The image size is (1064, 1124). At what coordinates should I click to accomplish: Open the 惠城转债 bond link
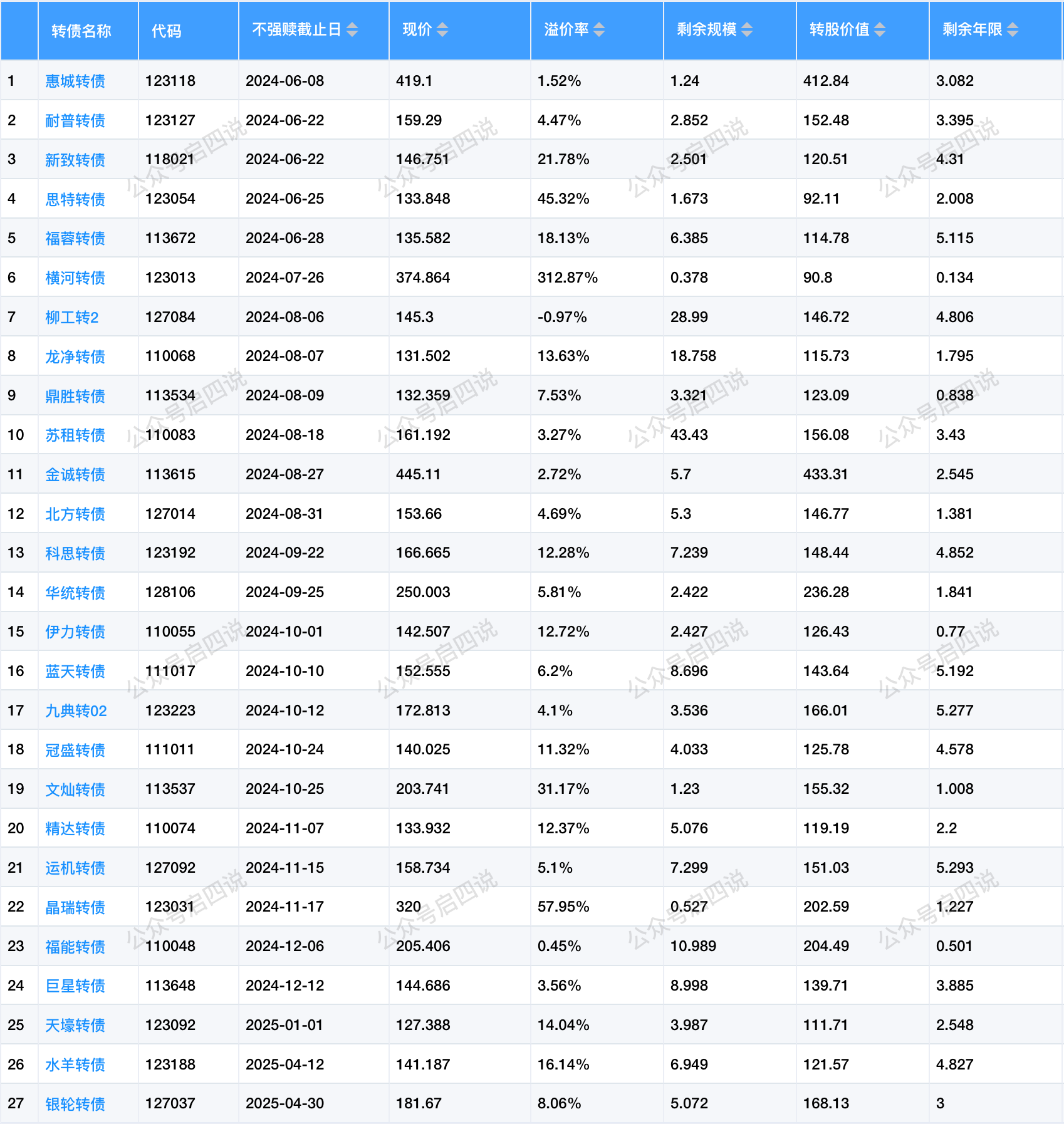pyautogui.click(x=75, y=81)
